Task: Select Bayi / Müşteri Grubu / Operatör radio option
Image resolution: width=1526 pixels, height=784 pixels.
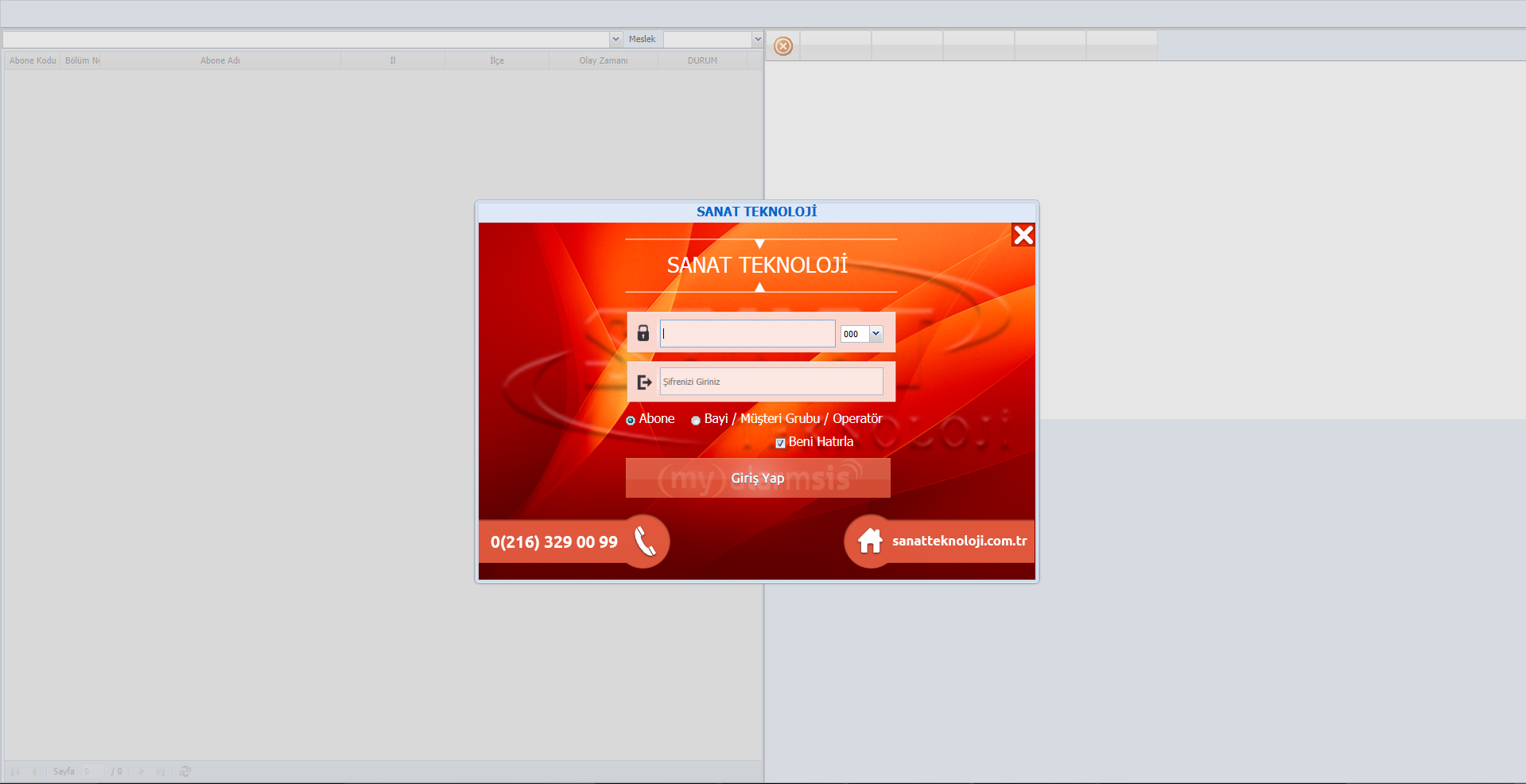Action: point(696,421)
